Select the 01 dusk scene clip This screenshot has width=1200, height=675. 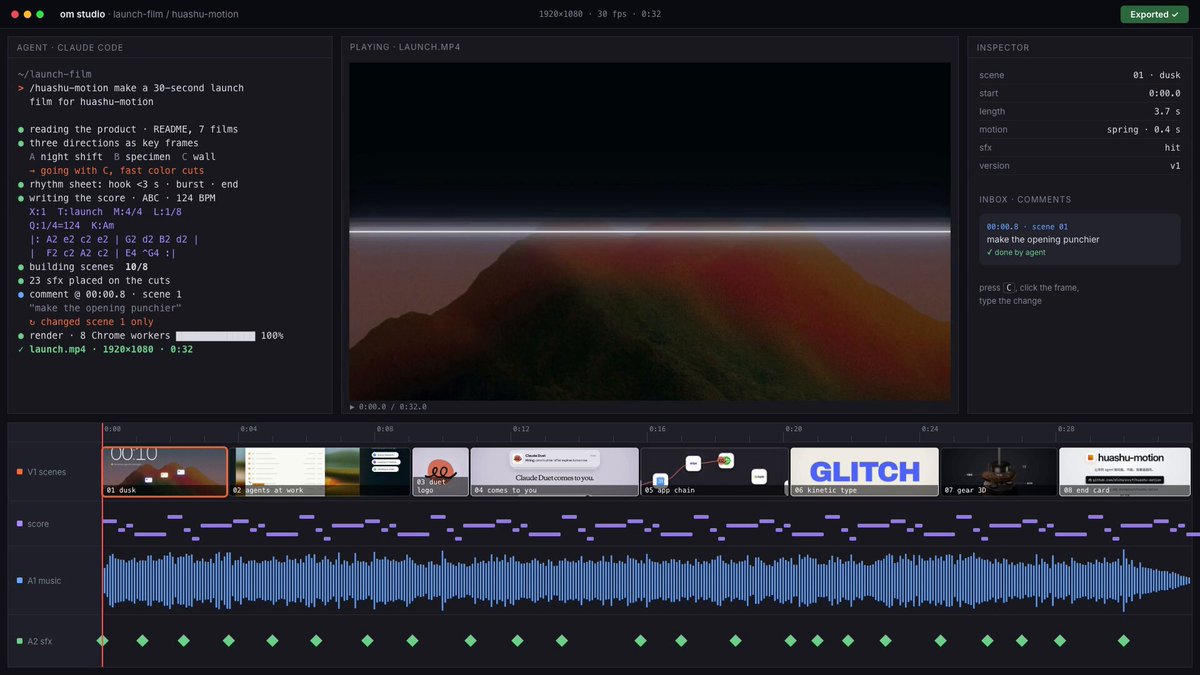[x=165, y=471]
